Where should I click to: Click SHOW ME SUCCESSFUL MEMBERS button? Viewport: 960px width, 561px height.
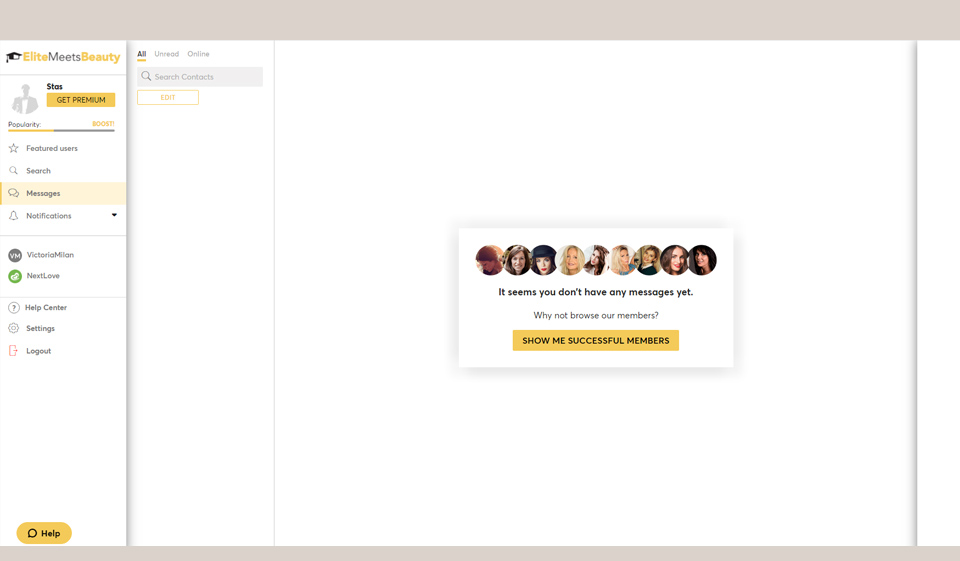tap(595, 341)
